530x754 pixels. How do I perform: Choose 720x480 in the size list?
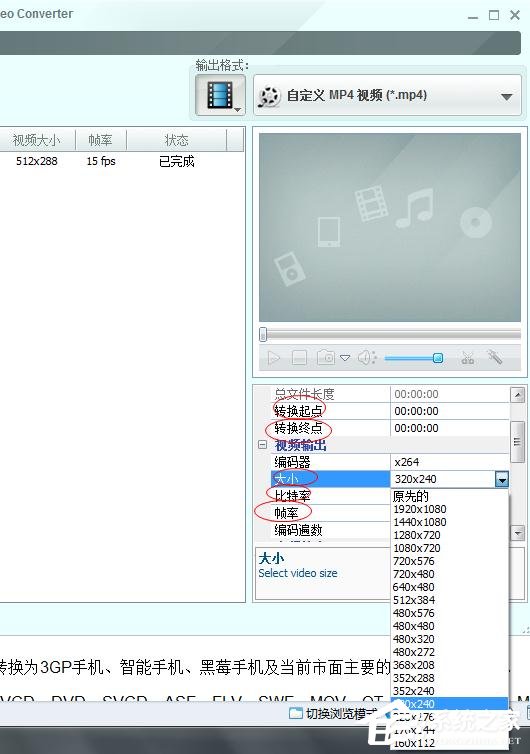(x=449, y=574)
